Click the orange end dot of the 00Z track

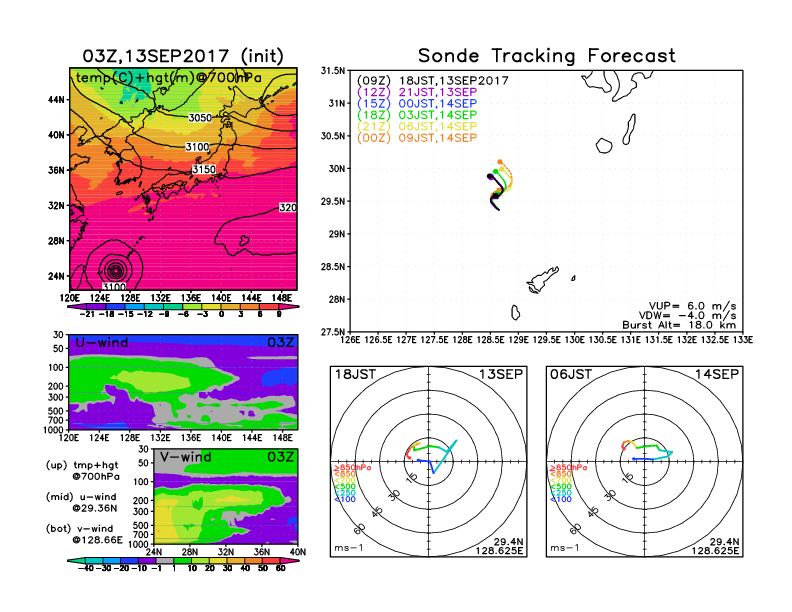click(500, 162)
